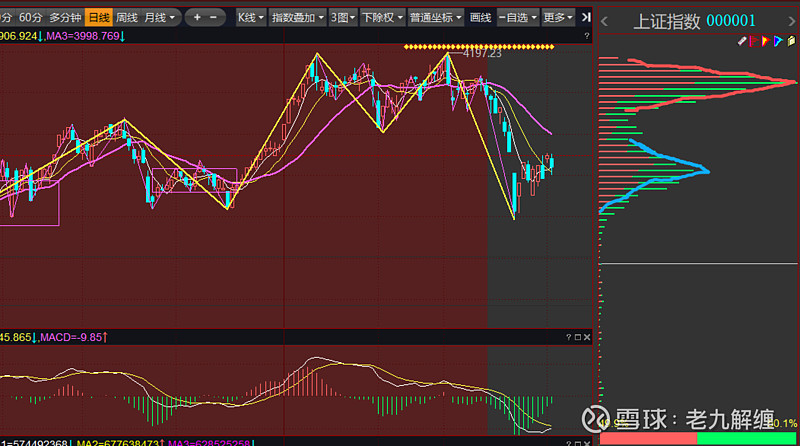Click the 4197.23 peak price label

[x=482, y=53]
